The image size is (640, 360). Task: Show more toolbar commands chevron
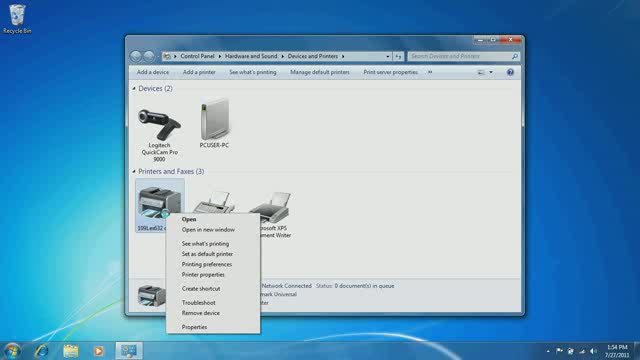pyautogui.click(x=430, y=72)
